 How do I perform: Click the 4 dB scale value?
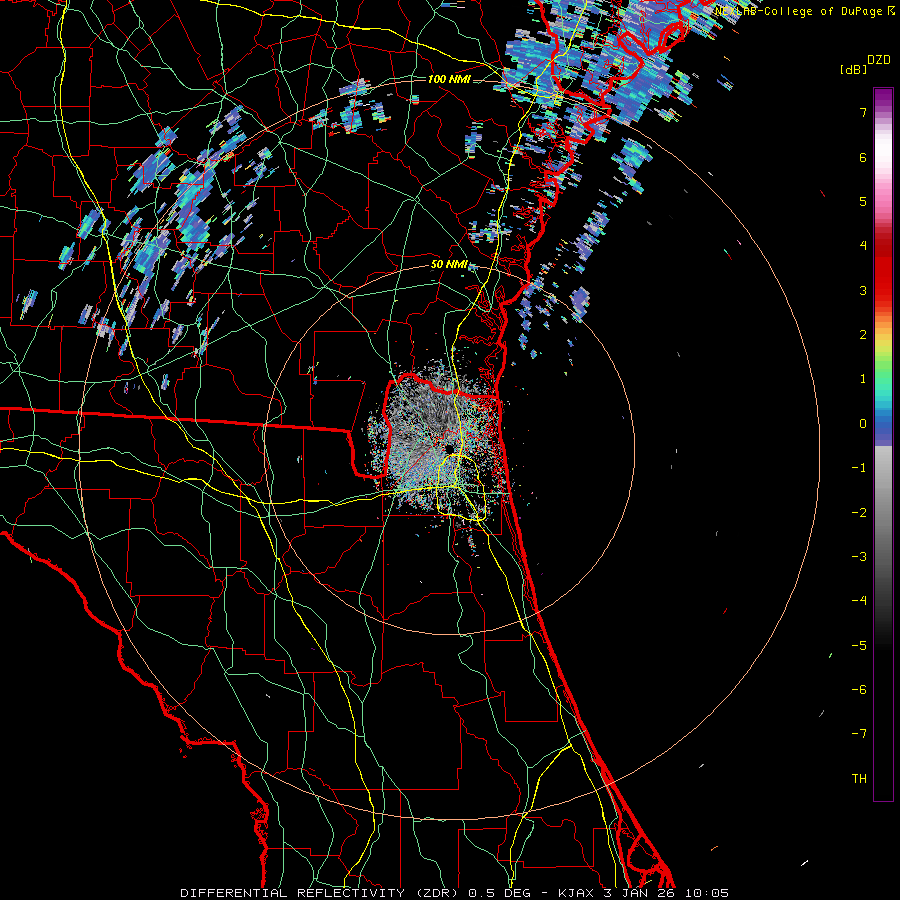pyautogui.click(x=863, y=246)
